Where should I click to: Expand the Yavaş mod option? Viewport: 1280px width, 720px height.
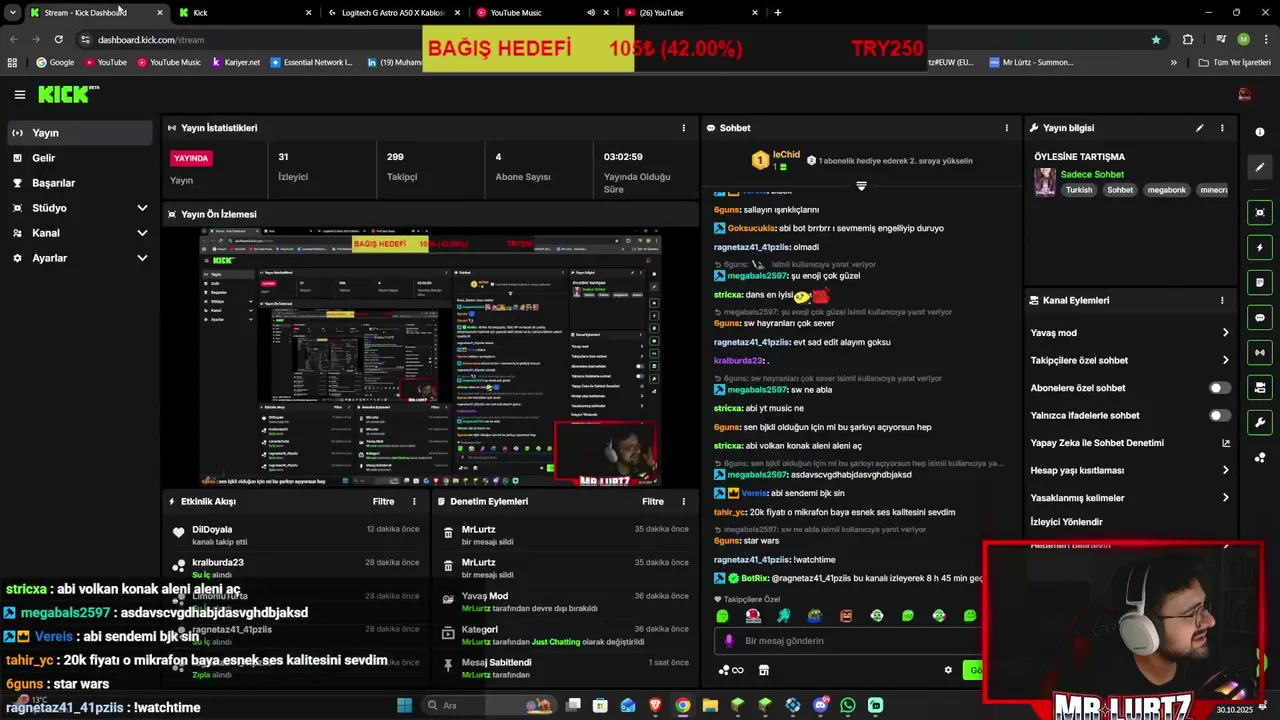(x=1130, y=333)
